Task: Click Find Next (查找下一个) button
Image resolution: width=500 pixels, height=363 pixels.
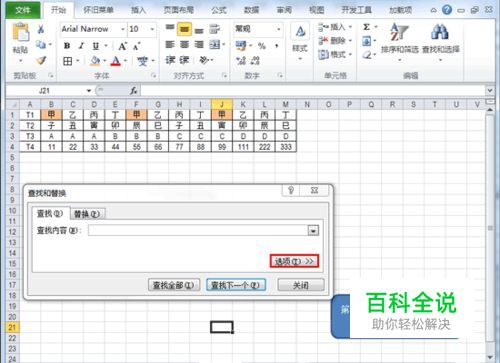Action: (236, 285)
